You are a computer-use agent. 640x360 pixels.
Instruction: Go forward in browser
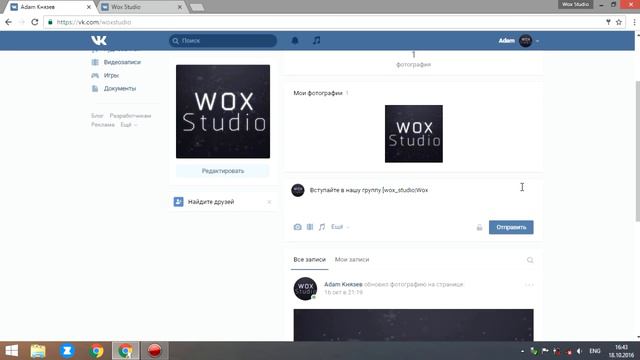(x=22, y=22)
